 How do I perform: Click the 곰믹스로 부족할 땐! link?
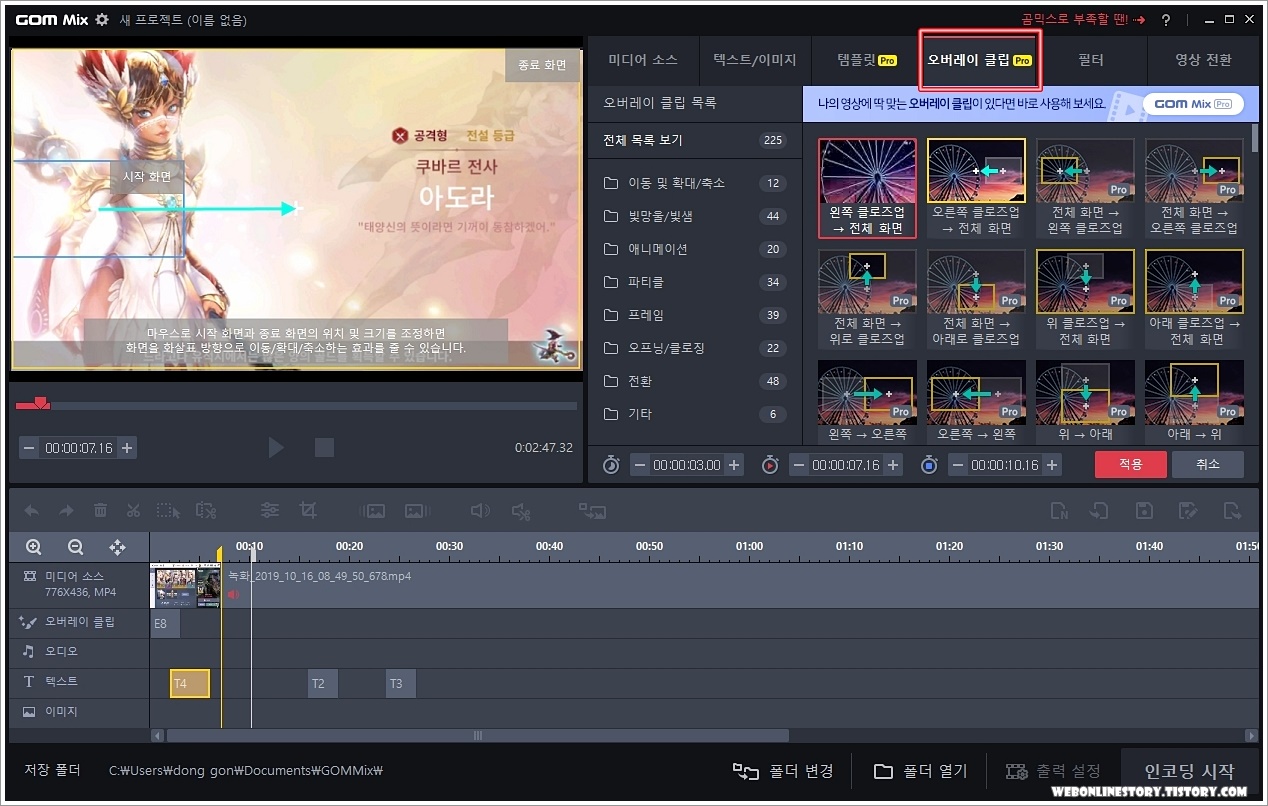(1083, 19)
